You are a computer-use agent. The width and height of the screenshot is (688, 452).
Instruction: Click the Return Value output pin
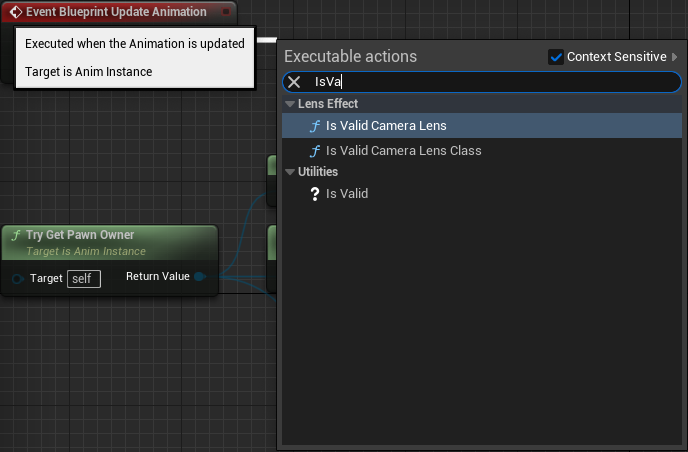pyautogui.click(x=200, y=276)
